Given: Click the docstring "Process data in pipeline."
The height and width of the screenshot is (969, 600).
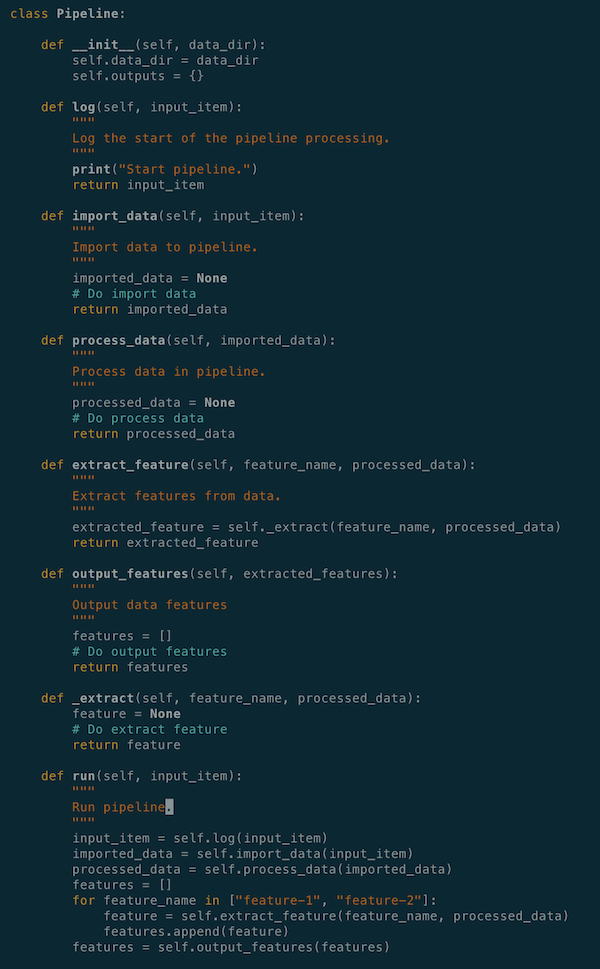Looking at the screenshot, I should coord(169,371).
